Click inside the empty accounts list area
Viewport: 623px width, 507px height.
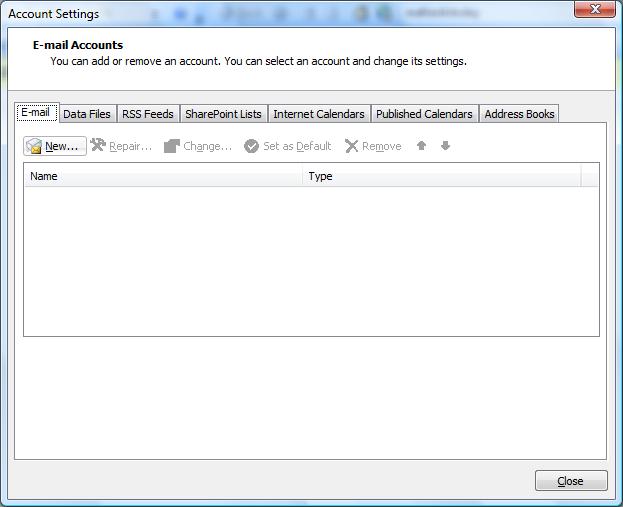[x=310, y=260]
